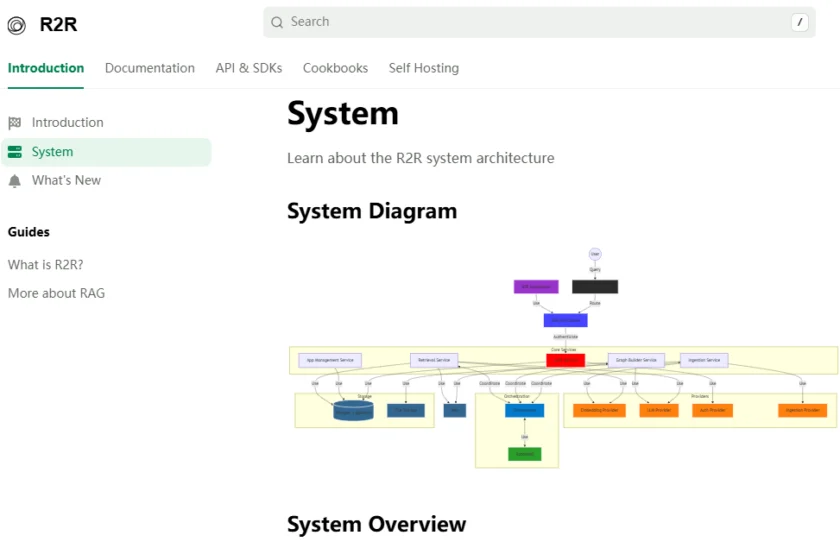
Task: Open the API & SDKs tab
Action: [x=249, y=68]
